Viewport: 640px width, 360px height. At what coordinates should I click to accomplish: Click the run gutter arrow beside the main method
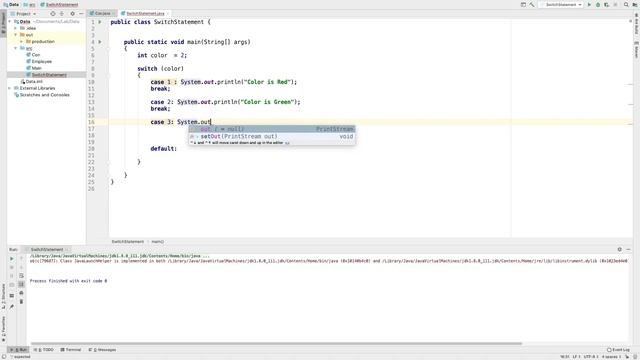(100, 42)
